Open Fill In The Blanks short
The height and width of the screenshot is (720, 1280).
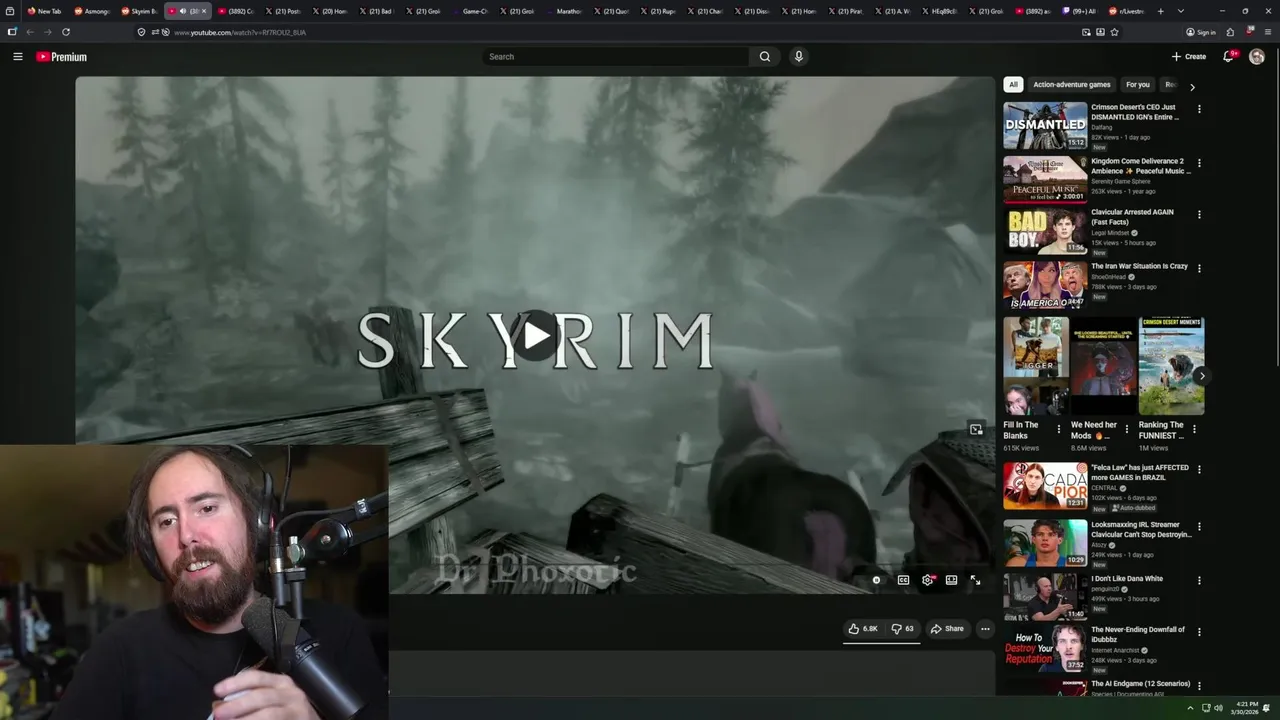click(x=1036, y=366)
